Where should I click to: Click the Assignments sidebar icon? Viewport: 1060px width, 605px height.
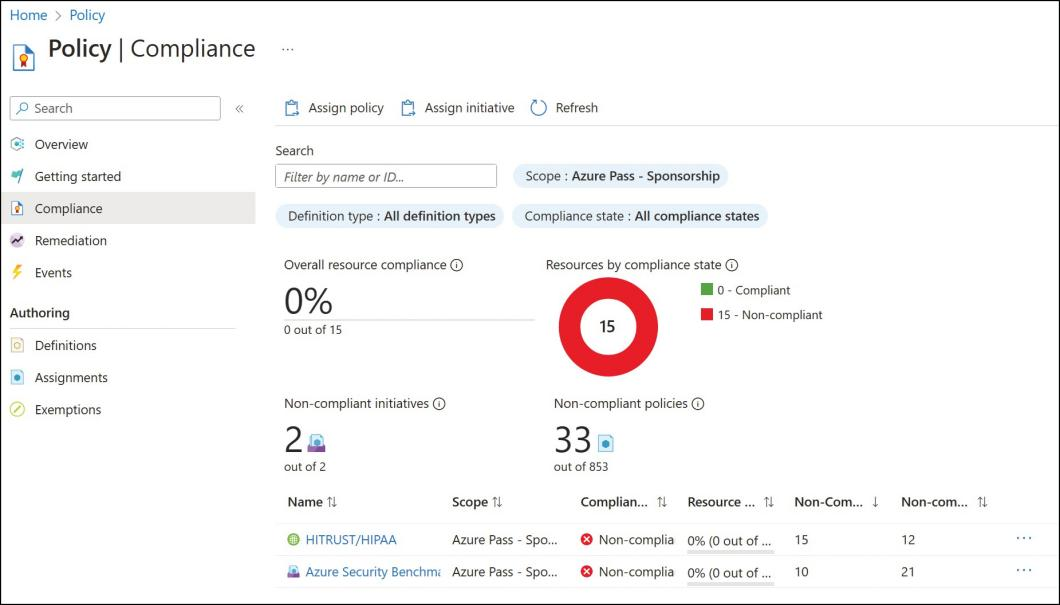tap(18, 377)
